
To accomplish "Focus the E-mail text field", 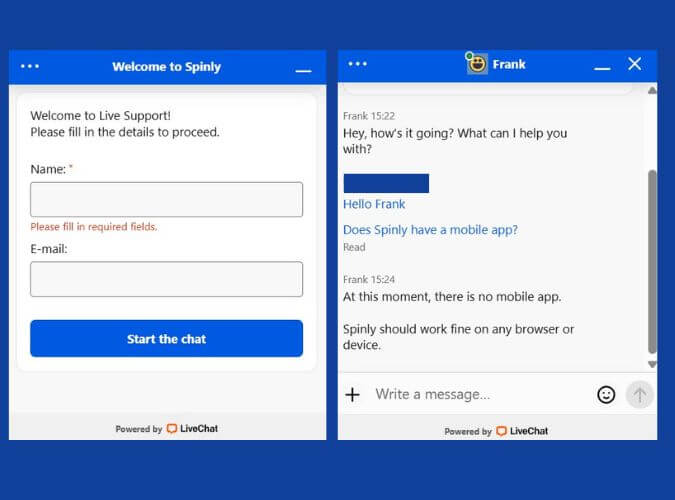I will [x=166, y=279].
